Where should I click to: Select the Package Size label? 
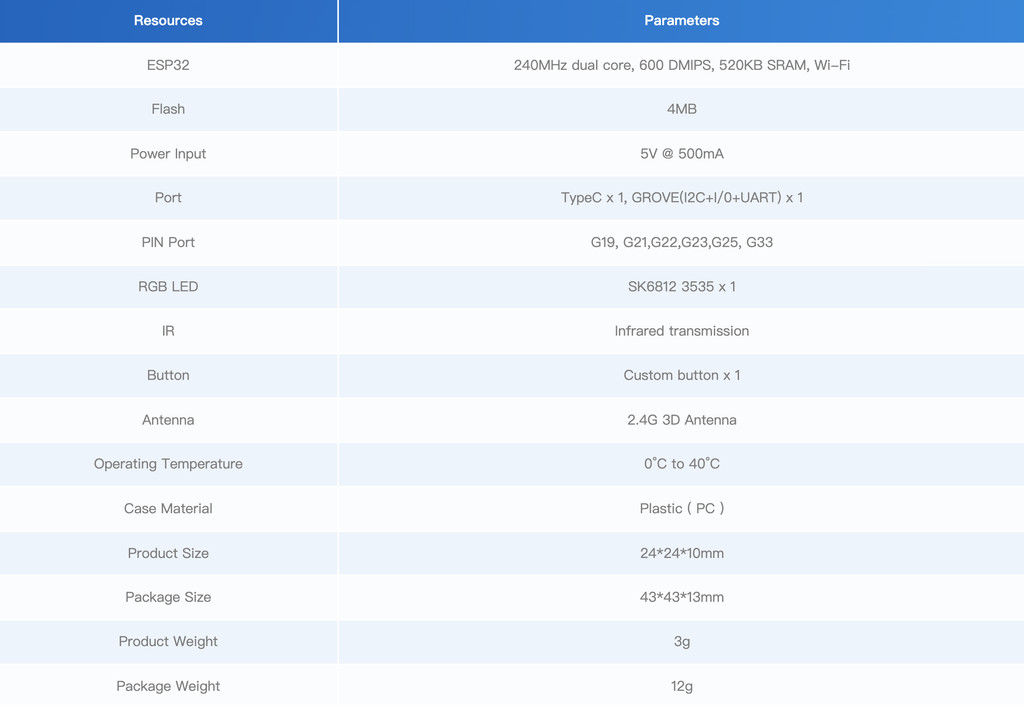click(x=168, y=597)
